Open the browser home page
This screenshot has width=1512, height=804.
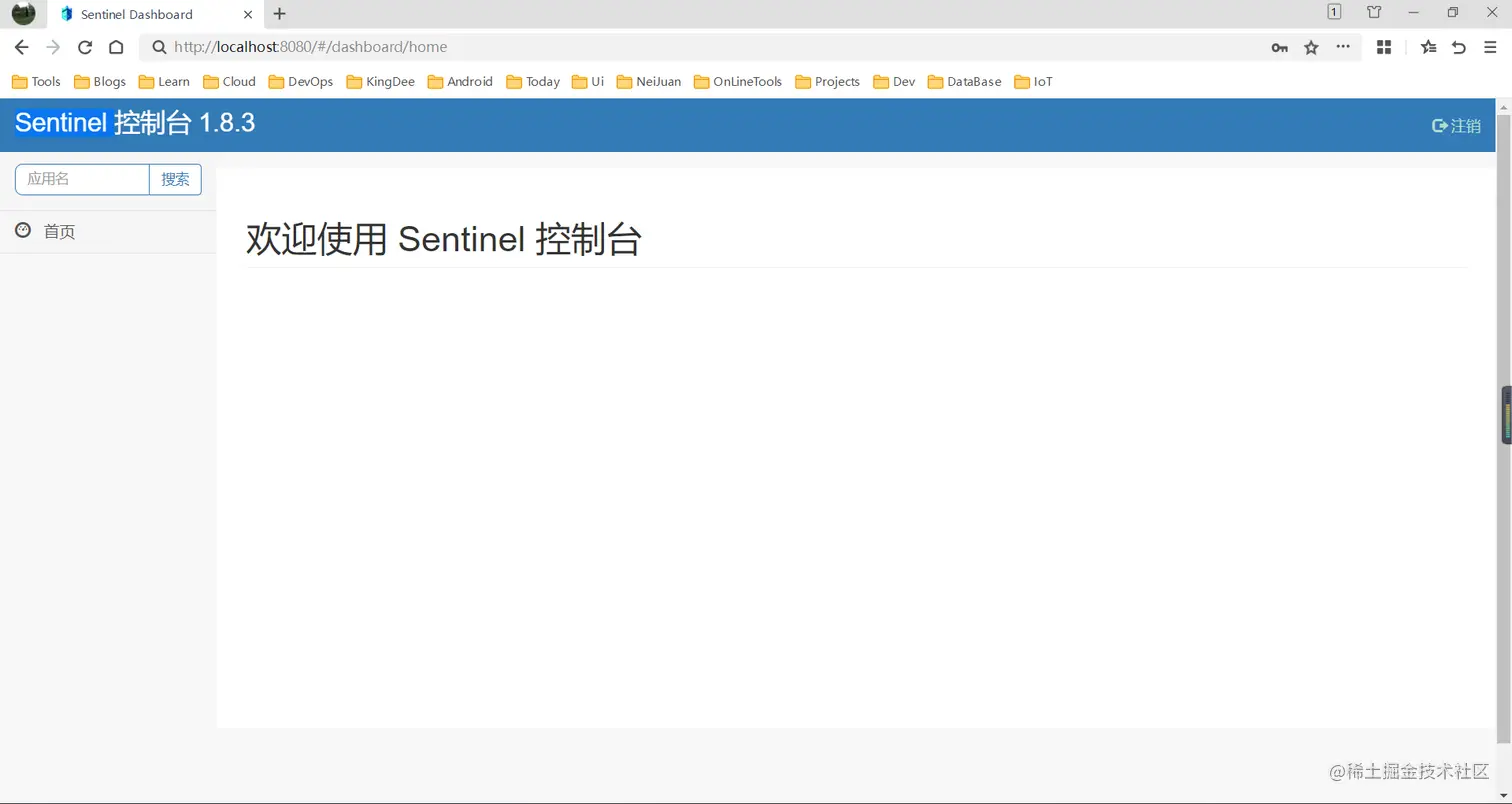(x=116, y=47)
